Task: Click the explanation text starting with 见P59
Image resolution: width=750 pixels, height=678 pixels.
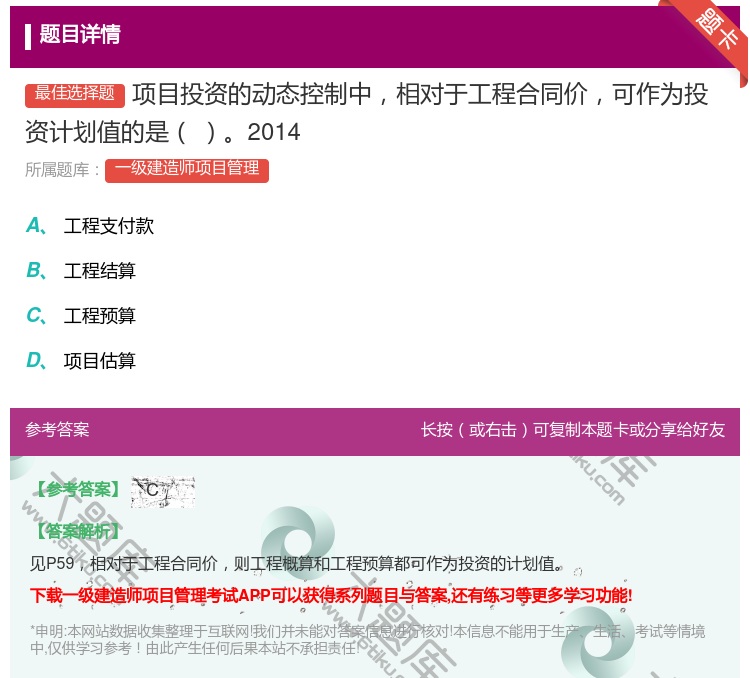Action: pos(297,564)
